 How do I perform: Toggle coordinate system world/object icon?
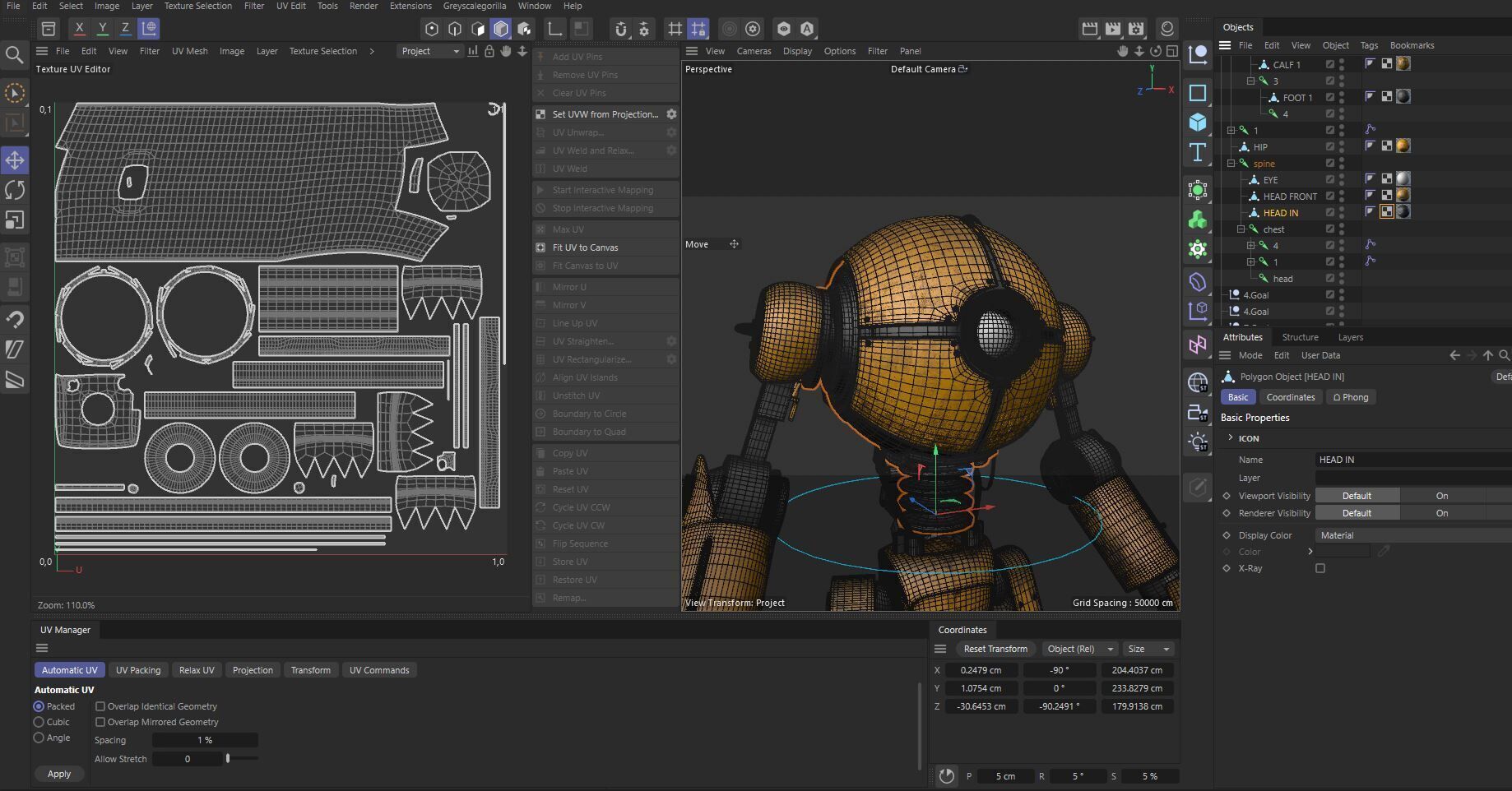click(x=149, y=28)
